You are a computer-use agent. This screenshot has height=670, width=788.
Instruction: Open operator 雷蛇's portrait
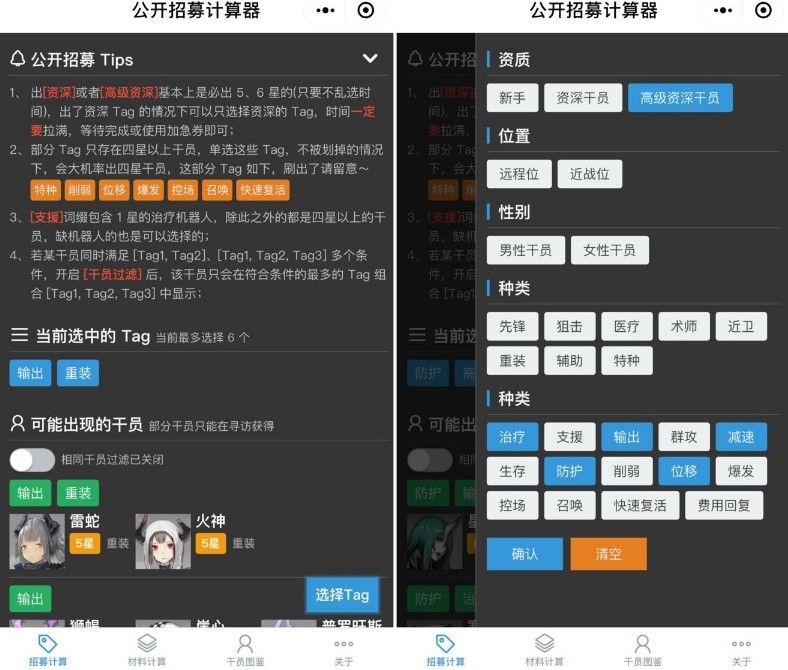point(38,542)
